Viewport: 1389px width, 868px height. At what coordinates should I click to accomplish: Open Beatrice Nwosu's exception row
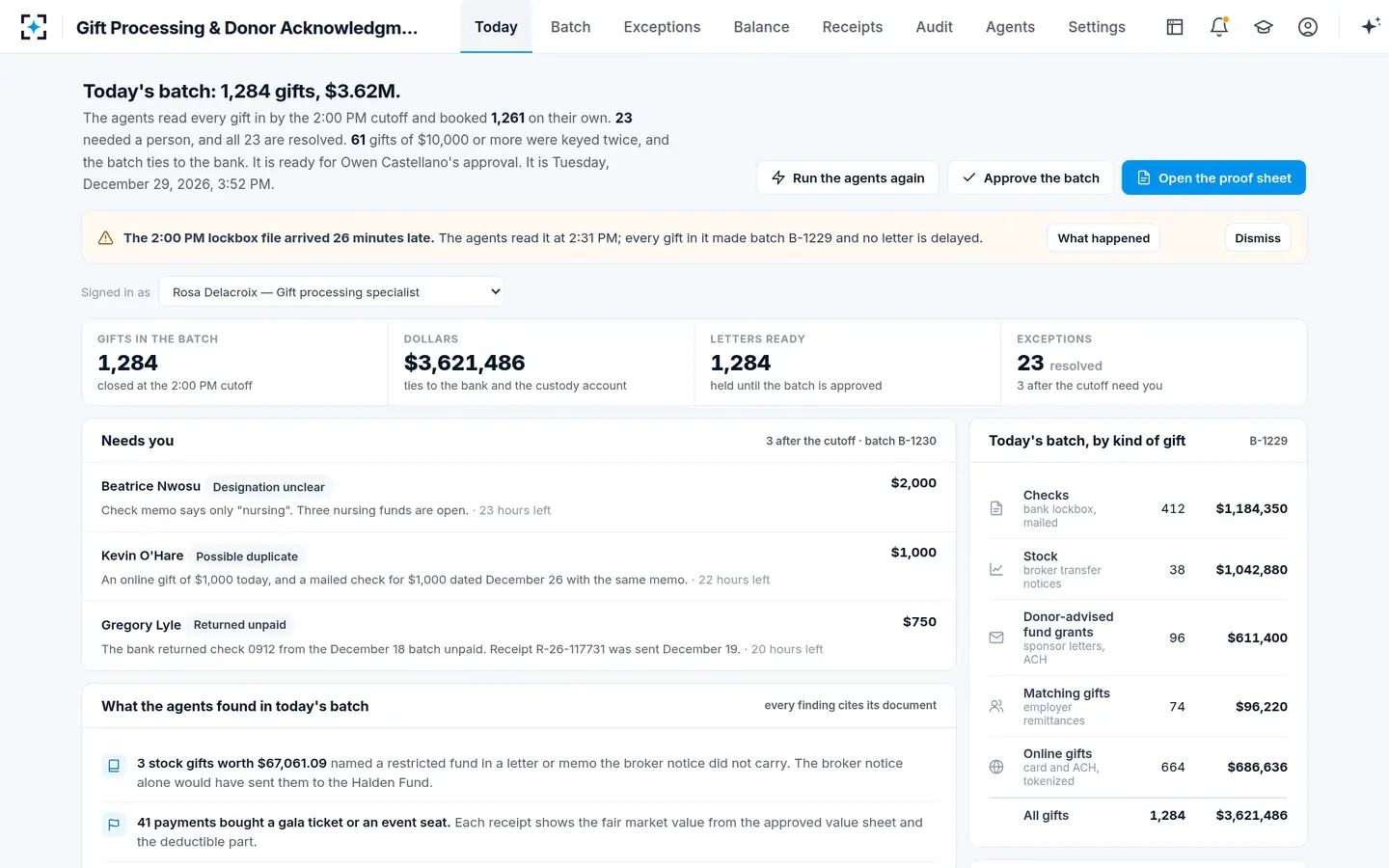point(519,498)
